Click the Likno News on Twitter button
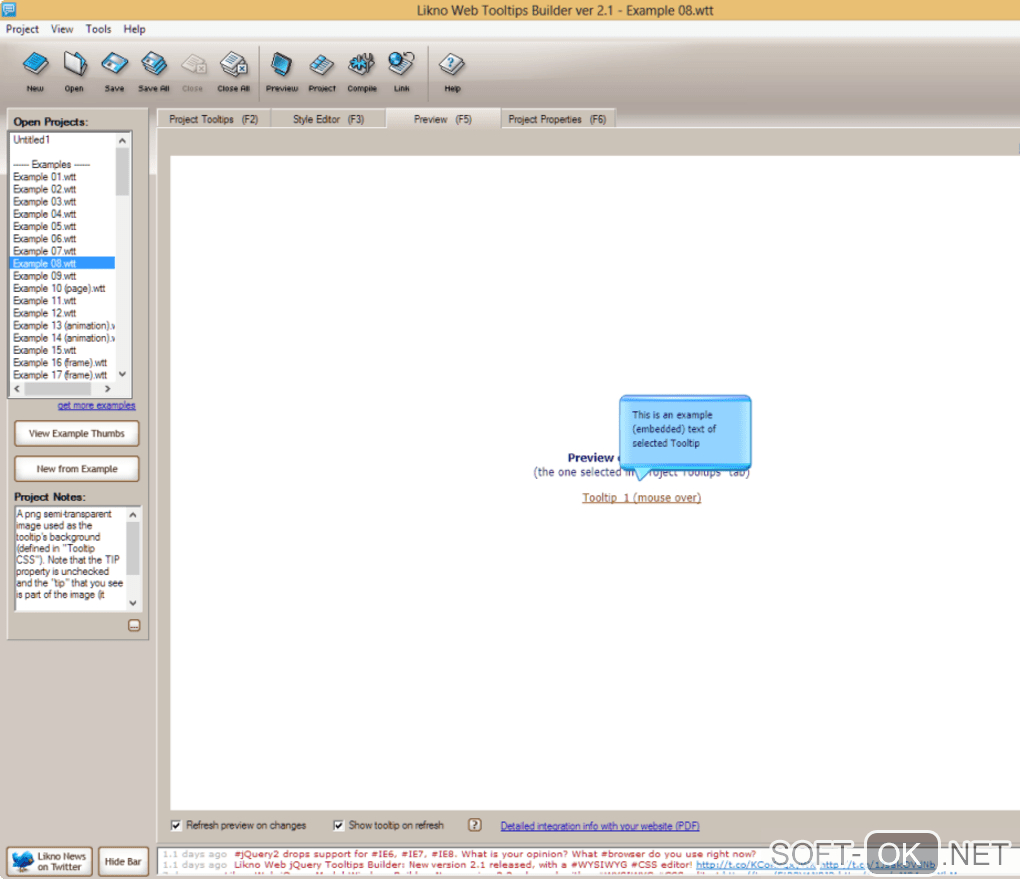 click(x=49, y=861)
